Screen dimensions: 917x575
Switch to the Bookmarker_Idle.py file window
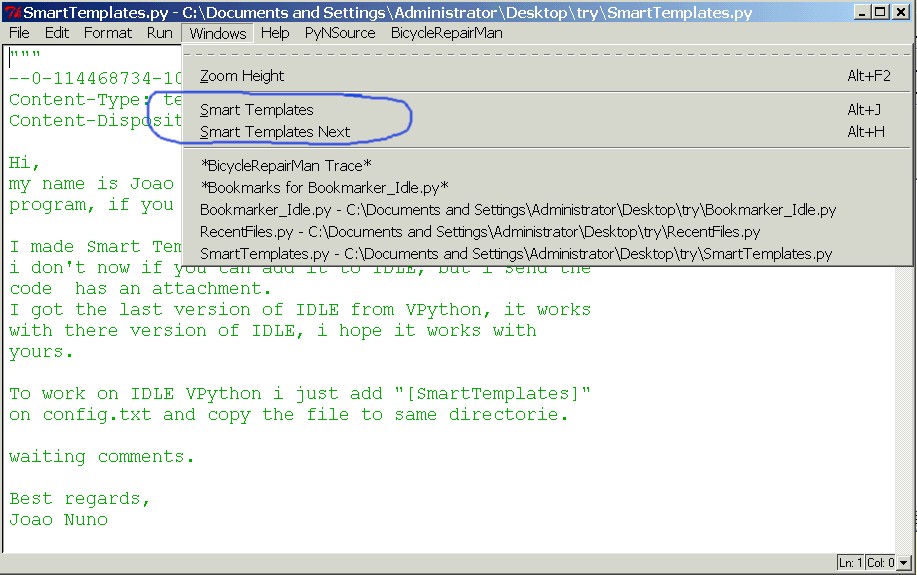[x=517, y=210]
